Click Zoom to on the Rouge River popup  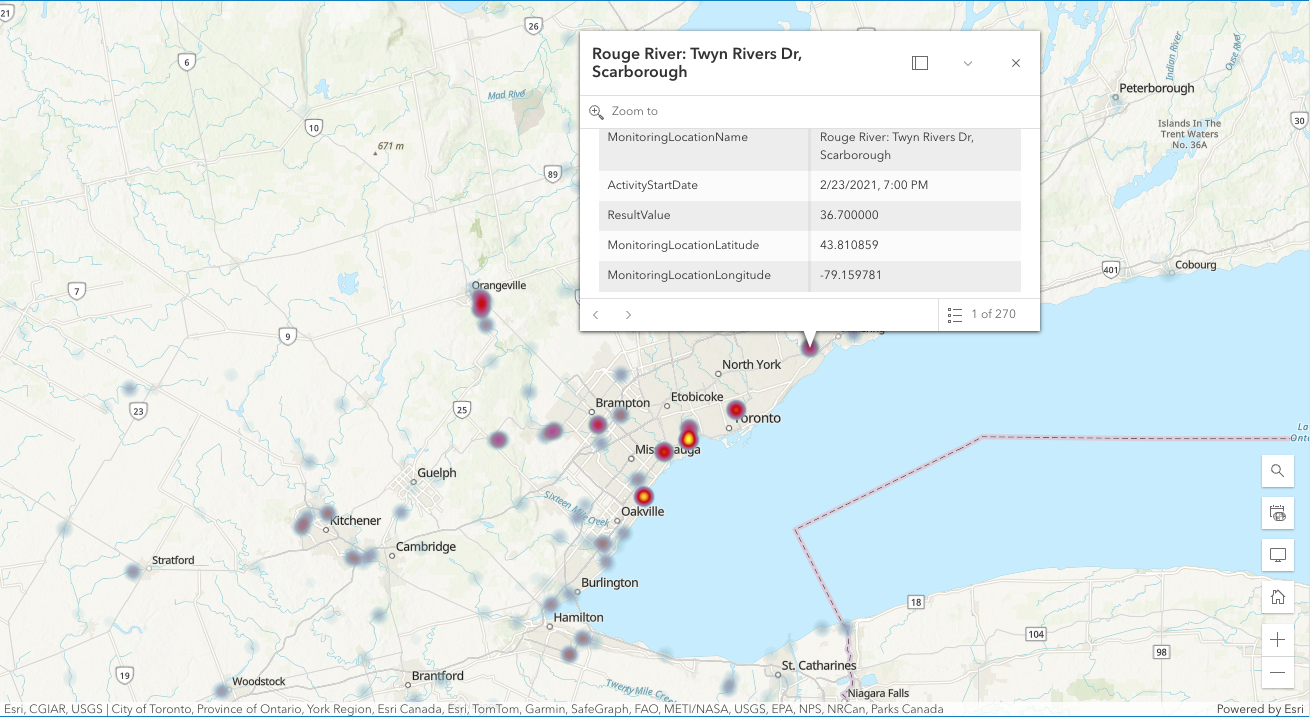tap(625, 111)
